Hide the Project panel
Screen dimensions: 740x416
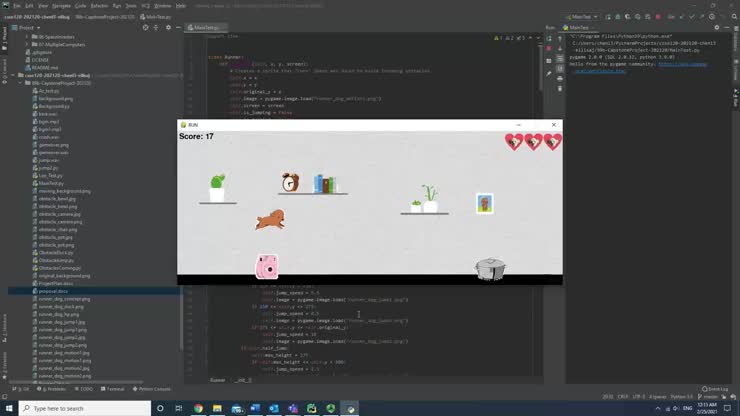(x=178, y=27)
